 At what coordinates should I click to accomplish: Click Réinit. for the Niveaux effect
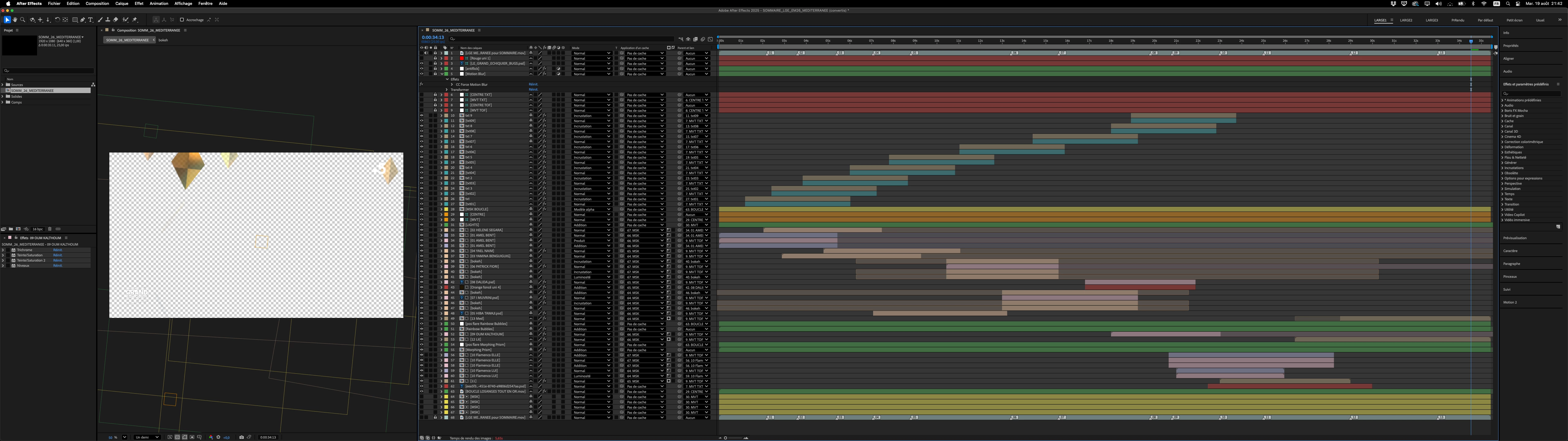pyautogui.click(x=57, y=266)
